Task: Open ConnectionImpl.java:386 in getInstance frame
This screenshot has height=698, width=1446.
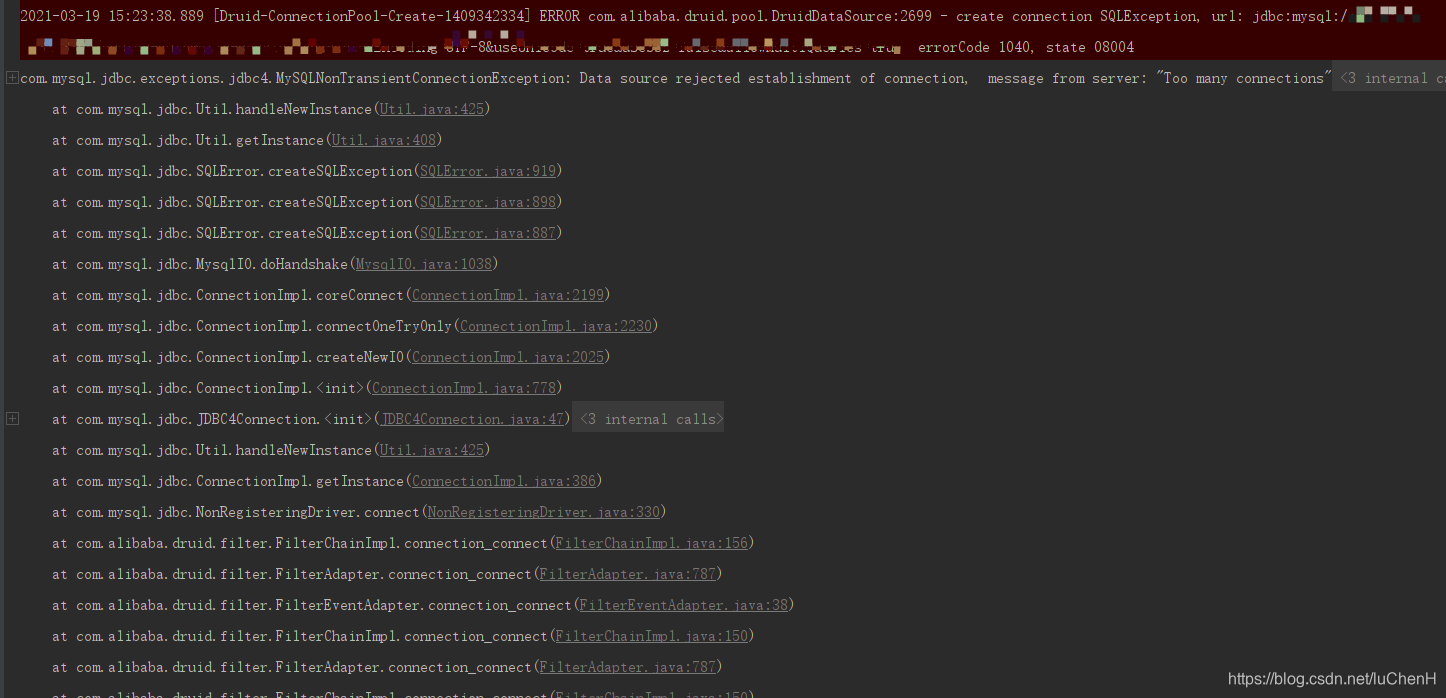Action: [x=503, y=481]
